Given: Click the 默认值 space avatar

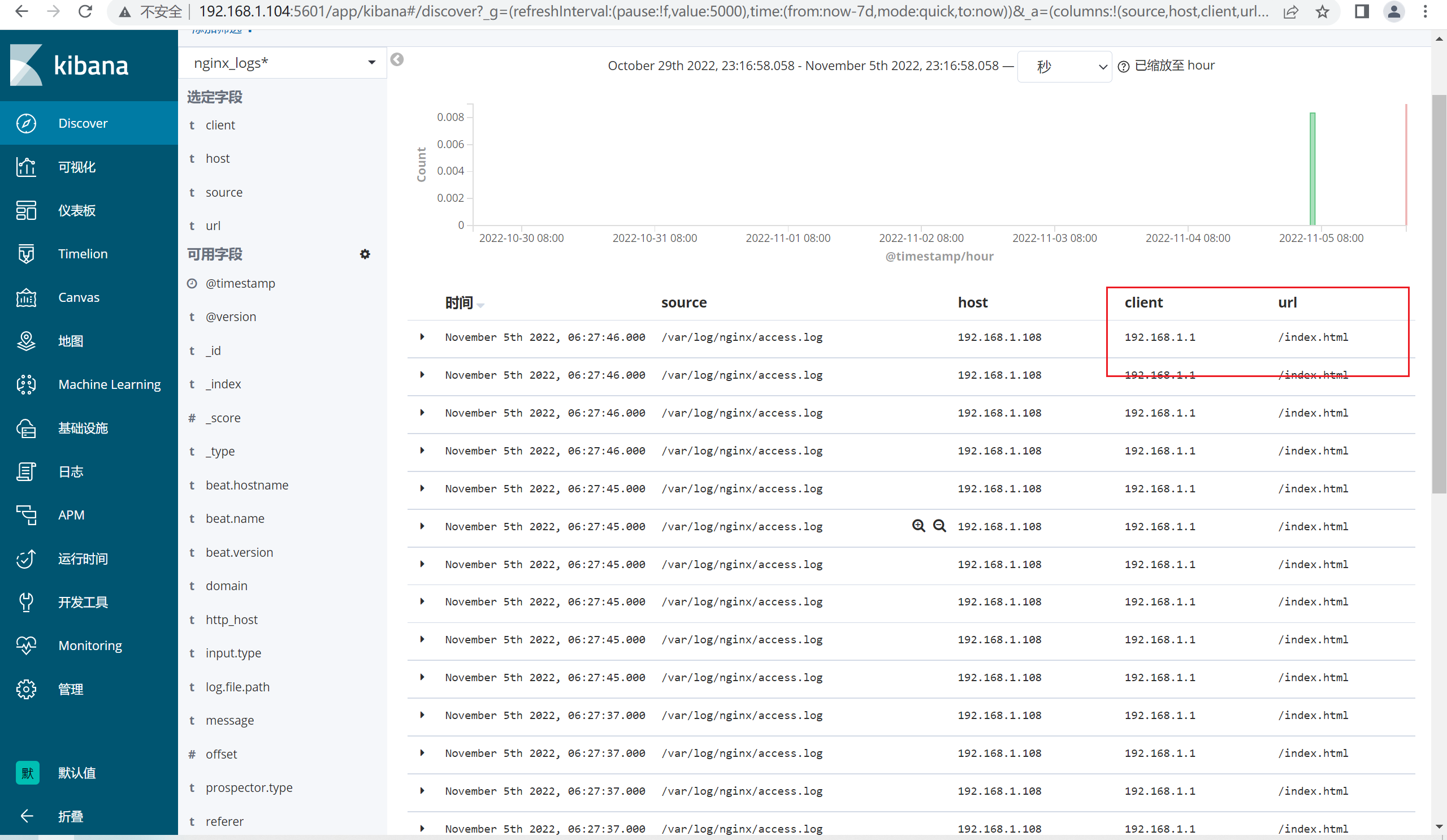Looking at the screenshot, I should 28,773.
